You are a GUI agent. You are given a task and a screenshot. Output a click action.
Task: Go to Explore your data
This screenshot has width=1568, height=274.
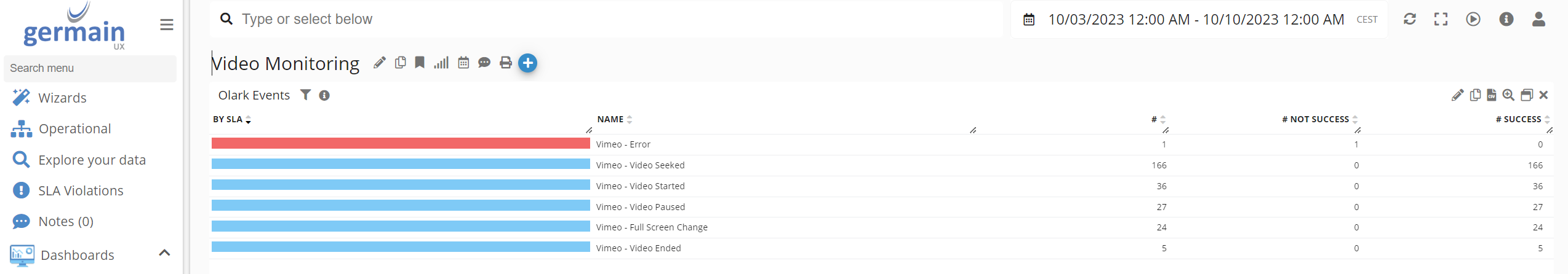pos(92,160)
